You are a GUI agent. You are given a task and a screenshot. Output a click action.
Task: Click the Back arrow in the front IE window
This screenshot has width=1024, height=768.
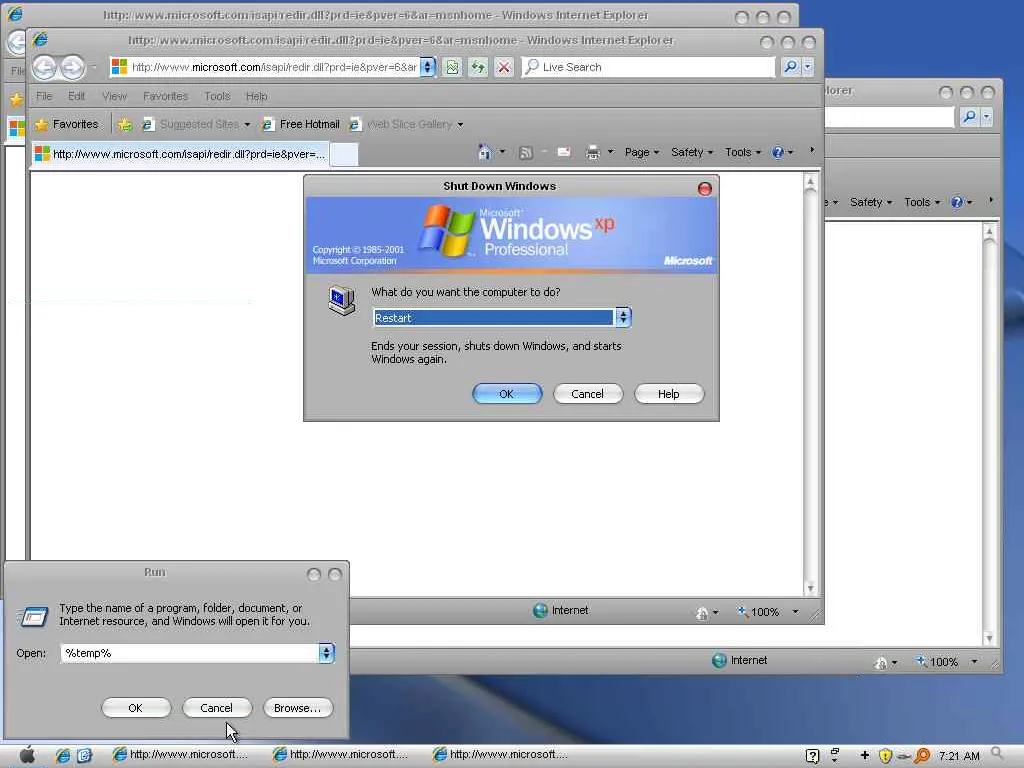[44, 67]
